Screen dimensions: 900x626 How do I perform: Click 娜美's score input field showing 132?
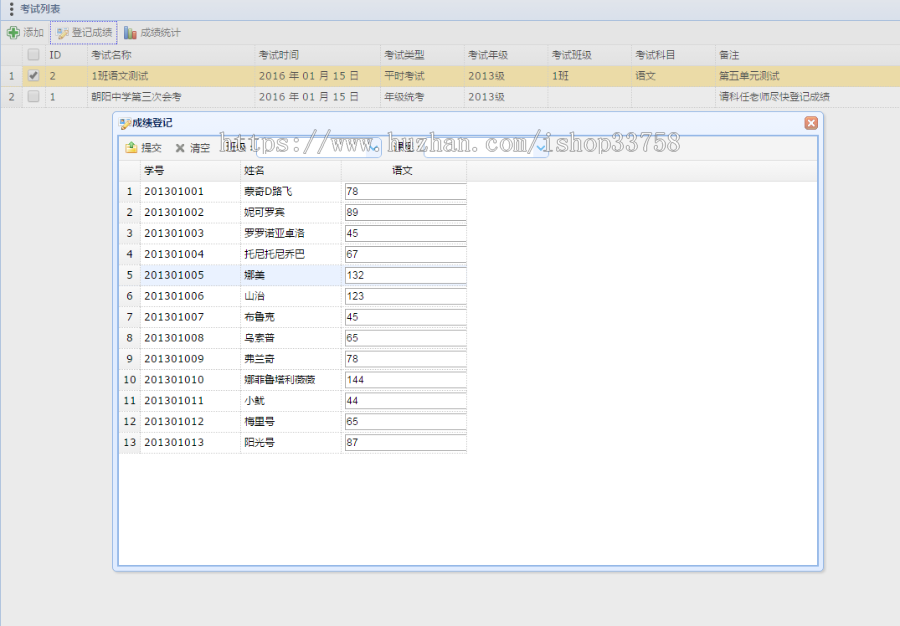click(x=404, y=274)
